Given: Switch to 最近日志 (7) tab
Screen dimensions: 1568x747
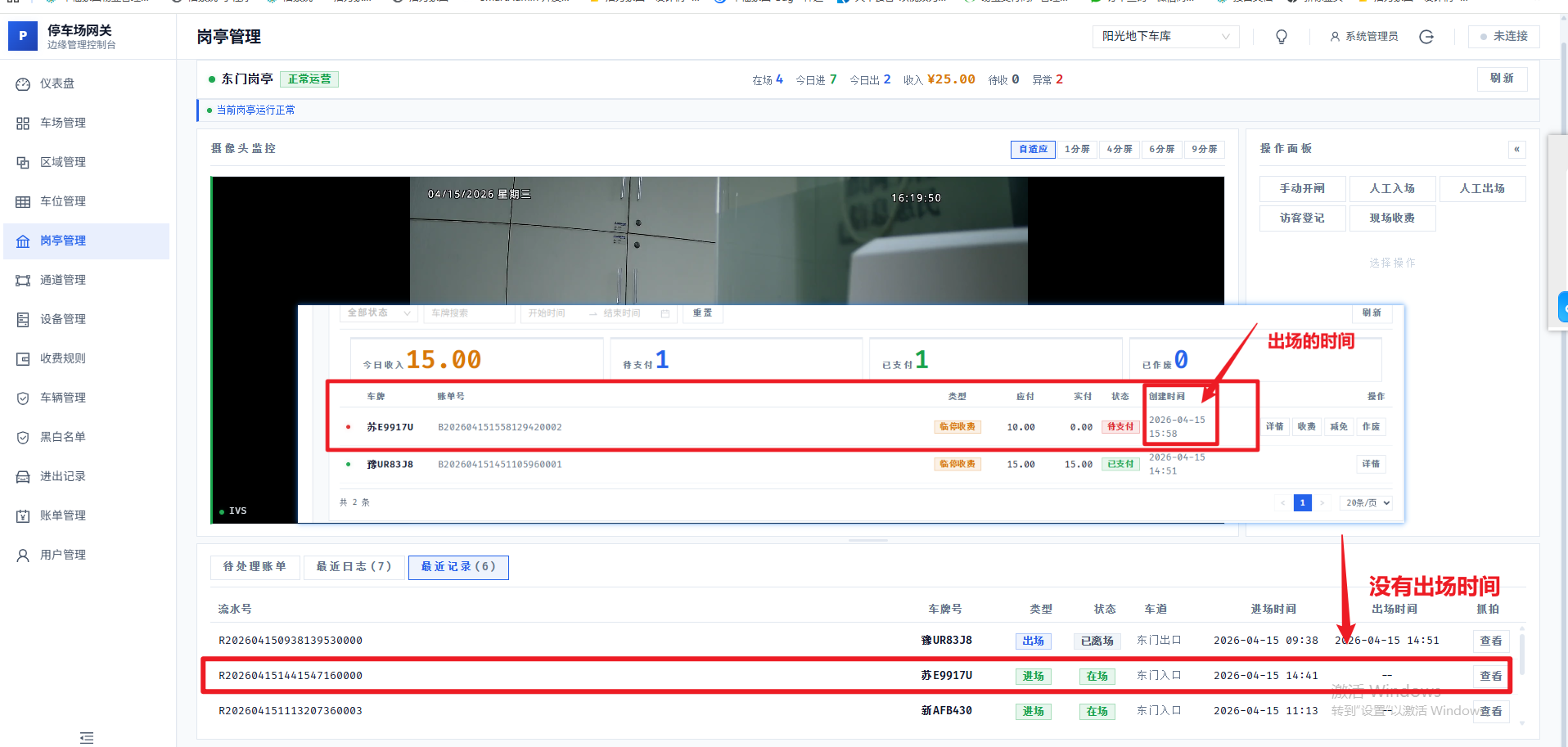Looking at the screenshot, I should [x=354, y=567].
